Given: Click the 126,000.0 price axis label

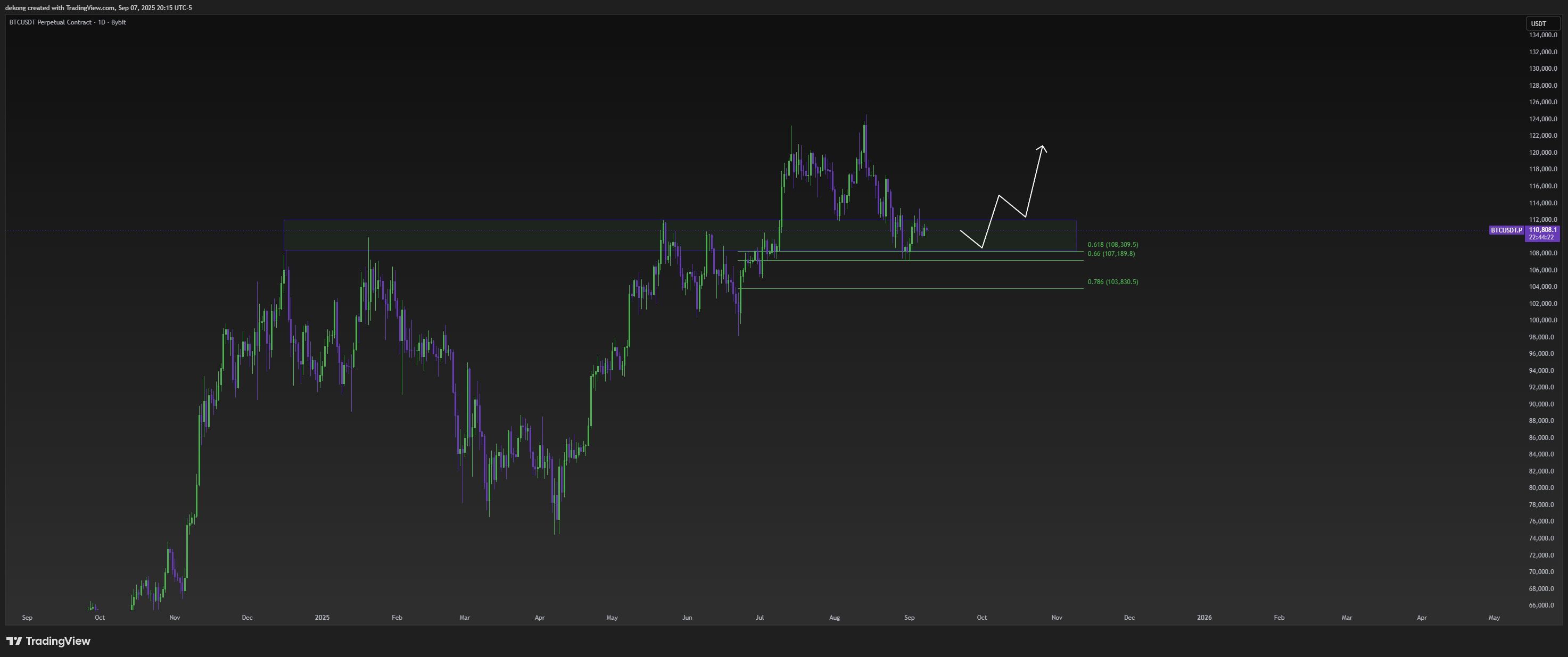Looking at the screenshot, I should [x=1543, y=102].
